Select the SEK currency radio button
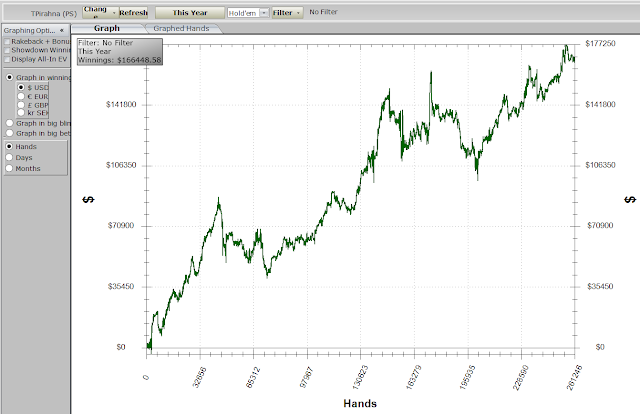The height and width of the screenshot is (414, 640). [x=21, y=113]
